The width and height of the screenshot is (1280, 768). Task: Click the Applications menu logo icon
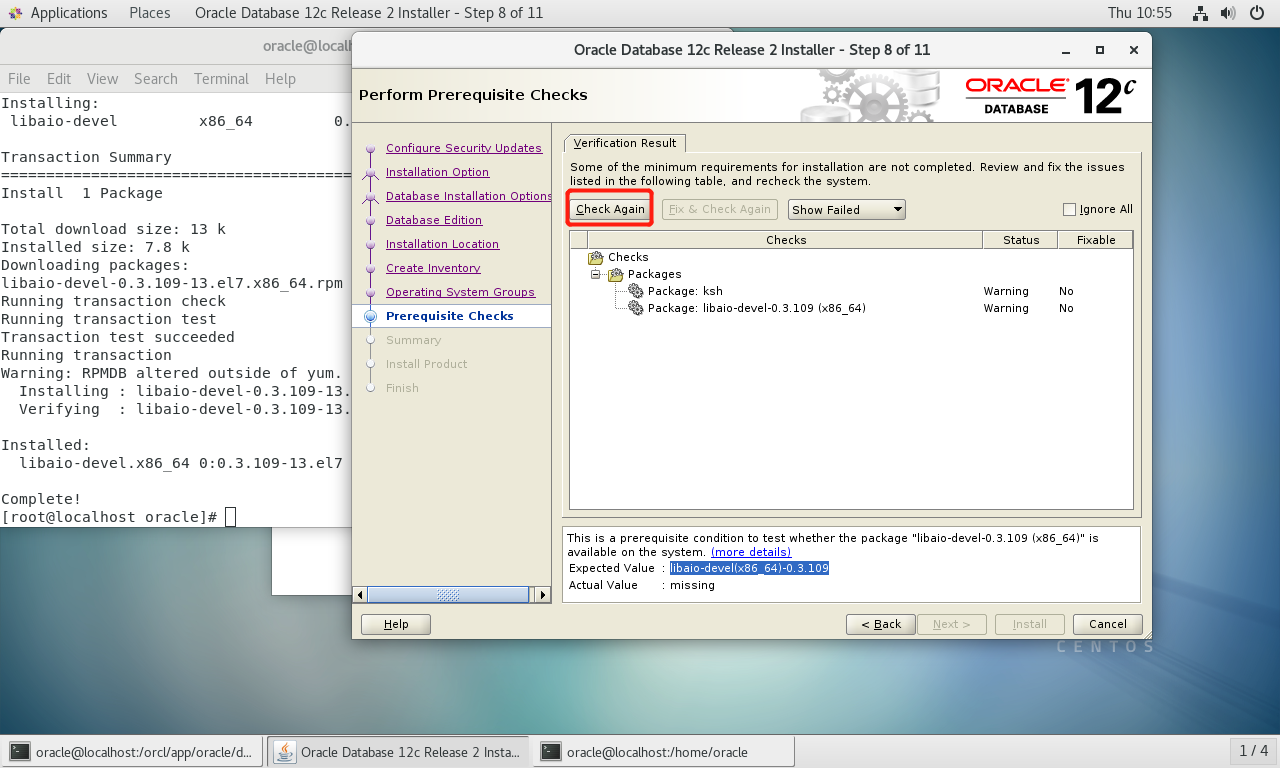pyautogui.click(x=15, y=13)
